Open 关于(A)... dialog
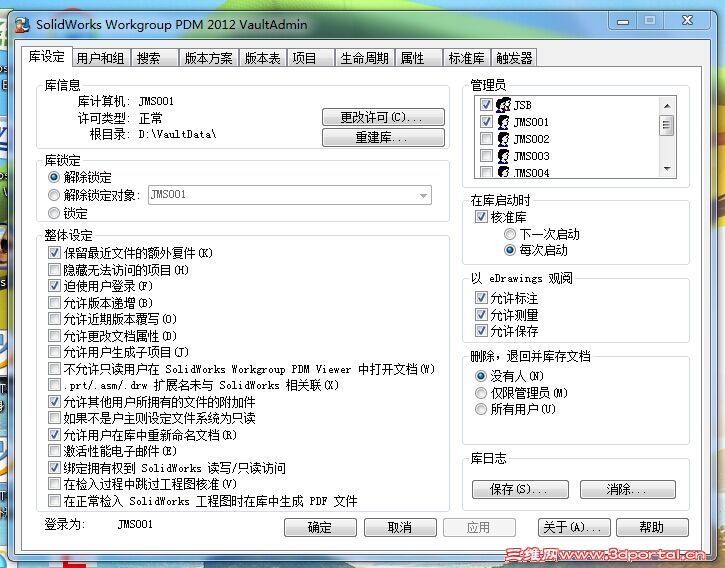Screen dimensions: 725x568 pos(574,527)
